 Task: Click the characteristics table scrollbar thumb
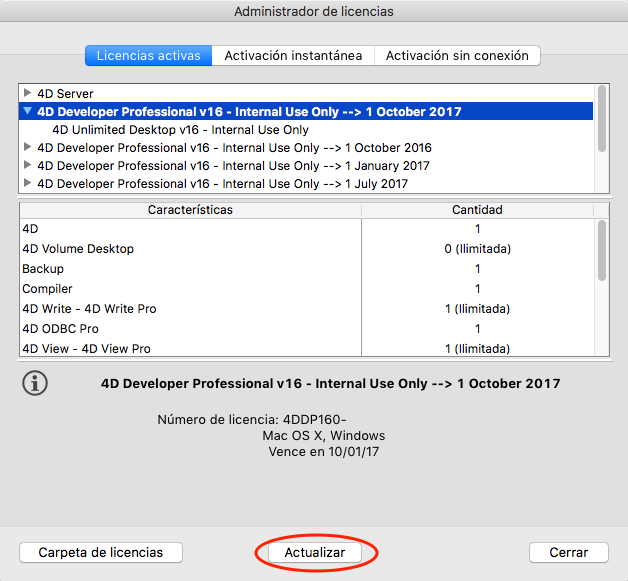[x=602, y=251]
